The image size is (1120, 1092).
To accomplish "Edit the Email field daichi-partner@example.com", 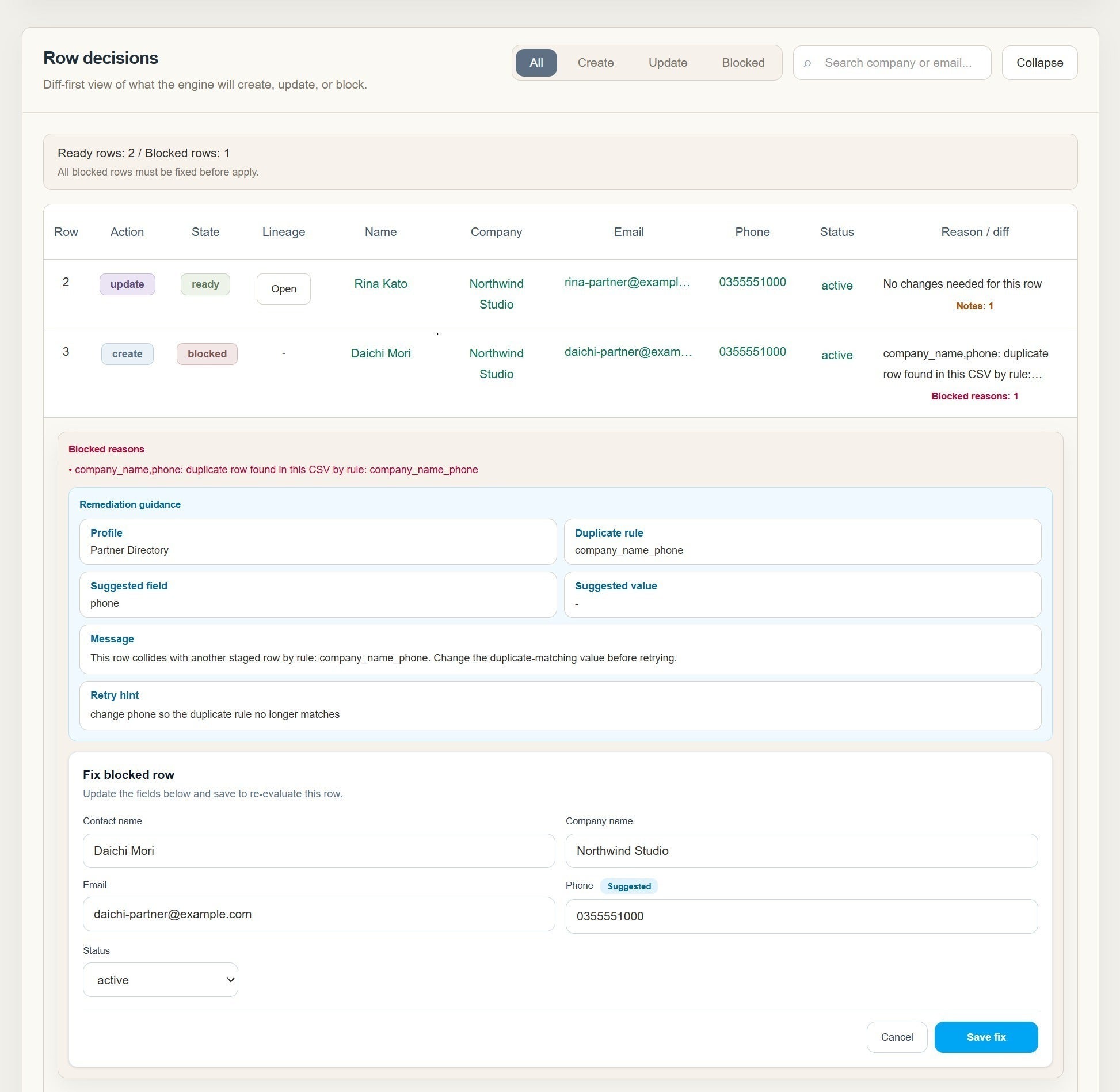I will click(318, 914).
